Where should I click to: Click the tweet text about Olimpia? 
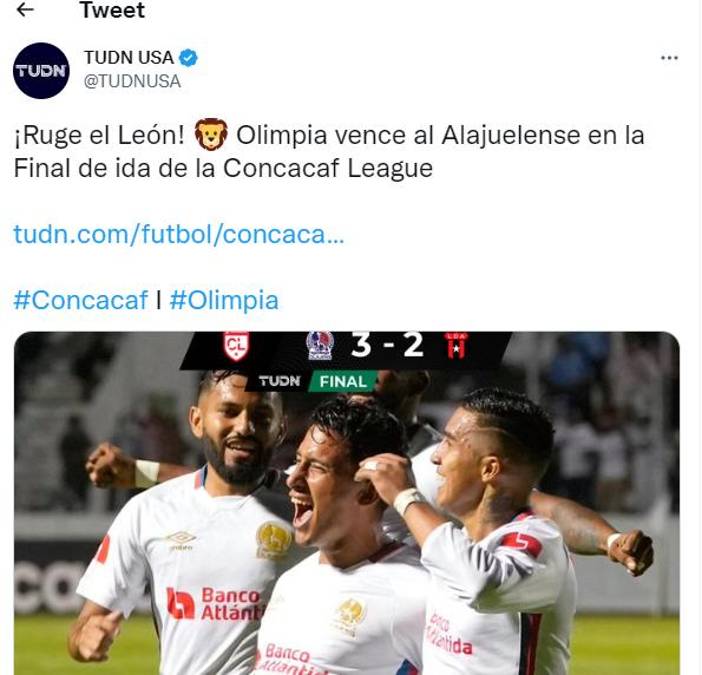(329, 151)
